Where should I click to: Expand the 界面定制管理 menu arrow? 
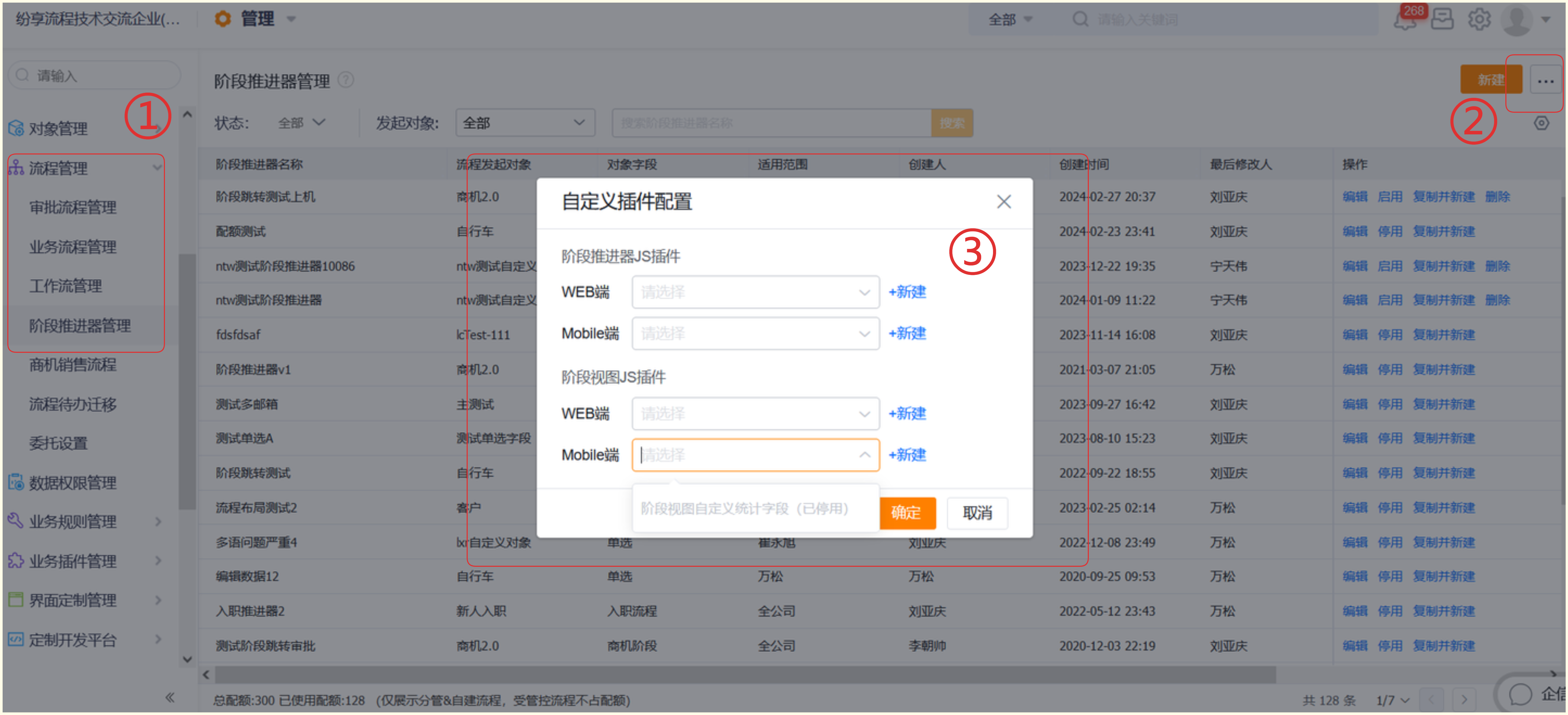tap(158, 599)
